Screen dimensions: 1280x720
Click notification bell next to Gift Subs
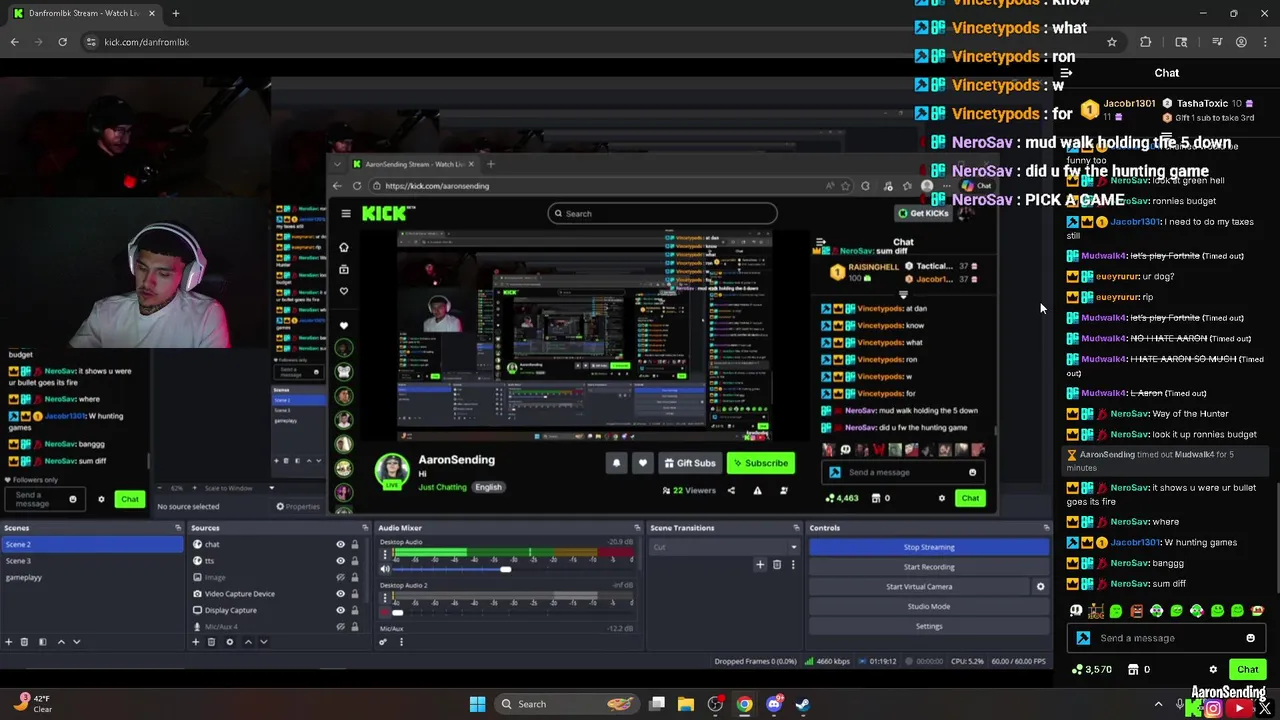pyautogui.click(x=616, y=463)
